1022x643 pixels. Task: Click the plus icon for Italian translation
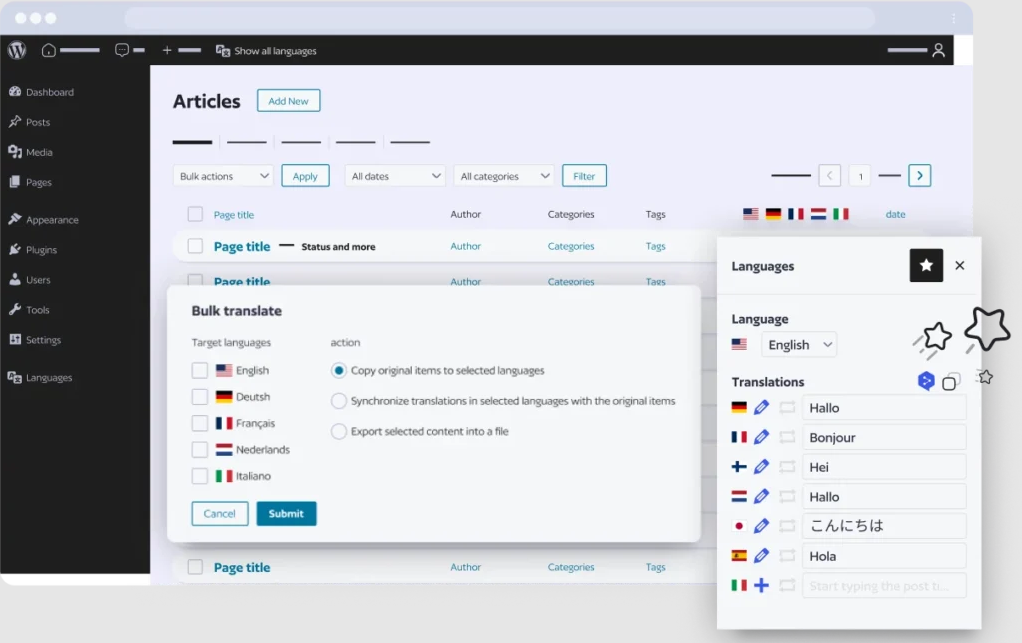761,585
